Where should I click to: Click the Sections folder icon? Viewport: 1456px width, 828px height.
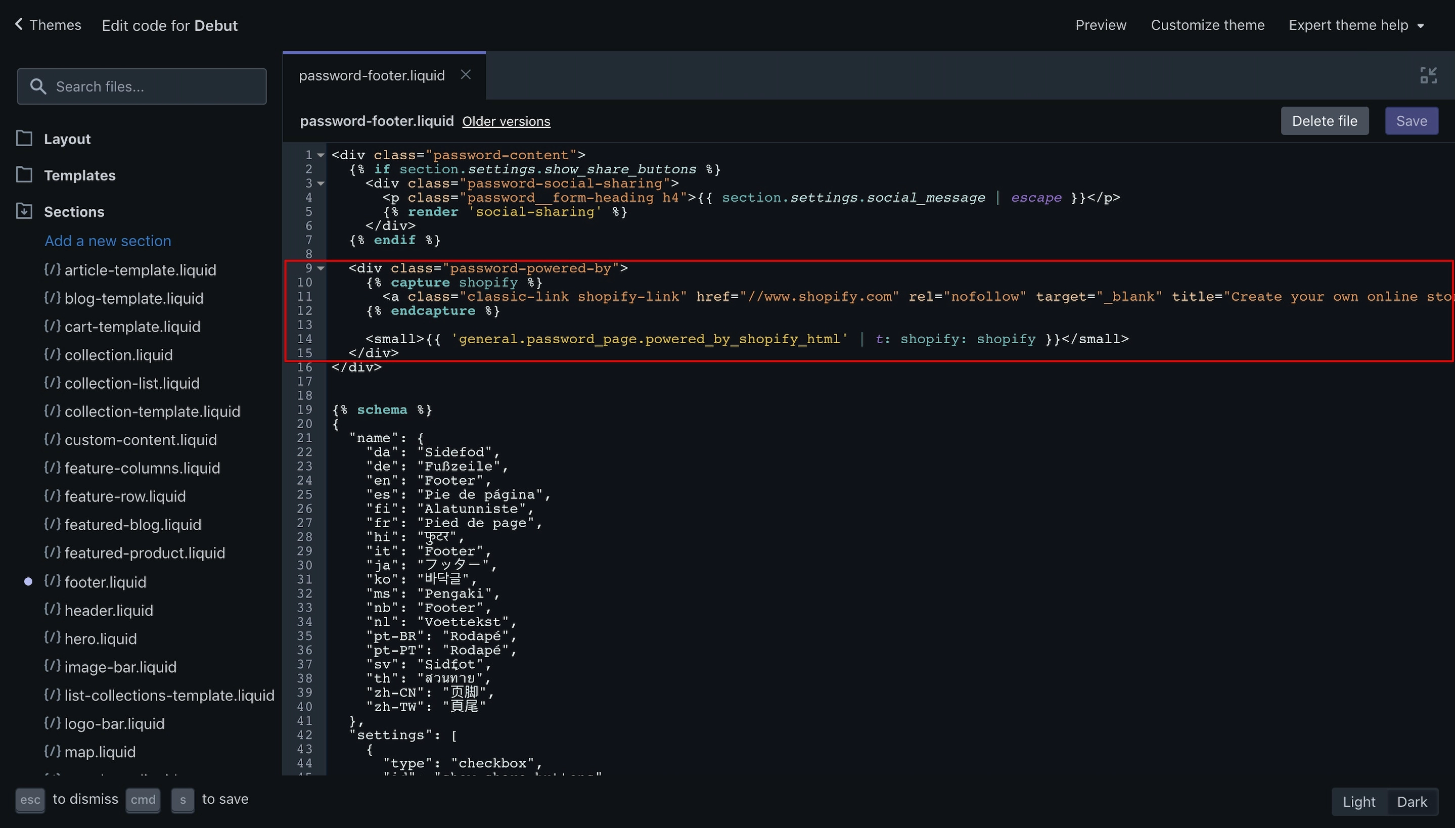[x=24, y=211]
